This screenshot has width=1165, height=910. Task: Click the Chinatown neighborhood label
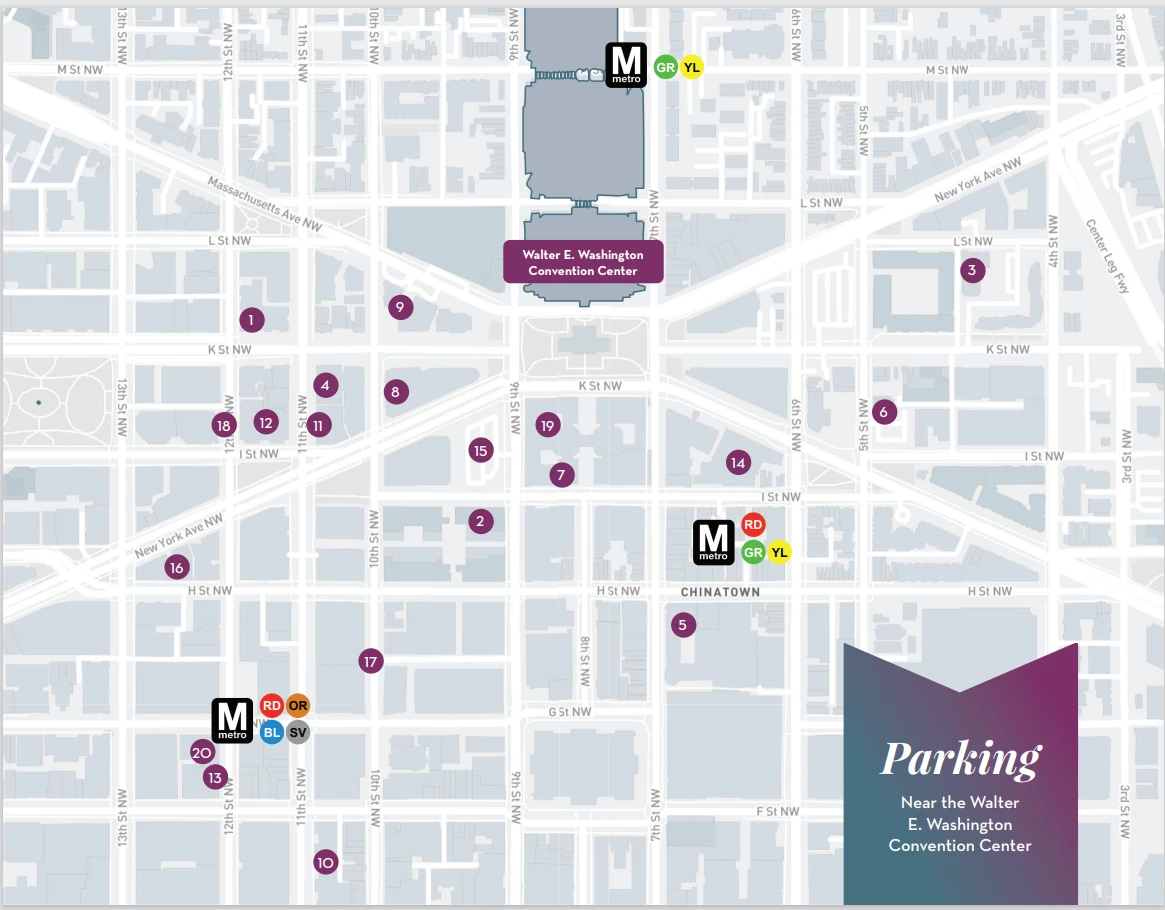click(x=720, y=592)
